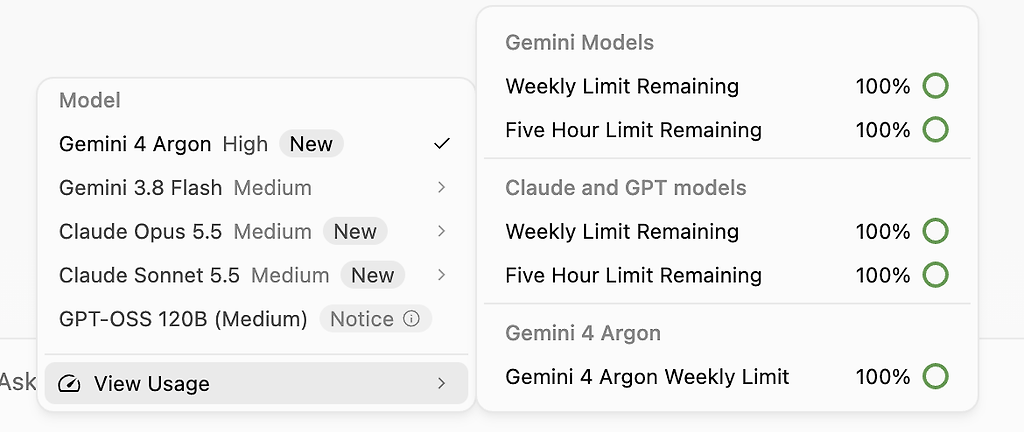Viewport: 1024px width, 432px height.
Task: Pick Claude Sonnet 5.5 Medium entry
Action: click(x=256, y=275)
